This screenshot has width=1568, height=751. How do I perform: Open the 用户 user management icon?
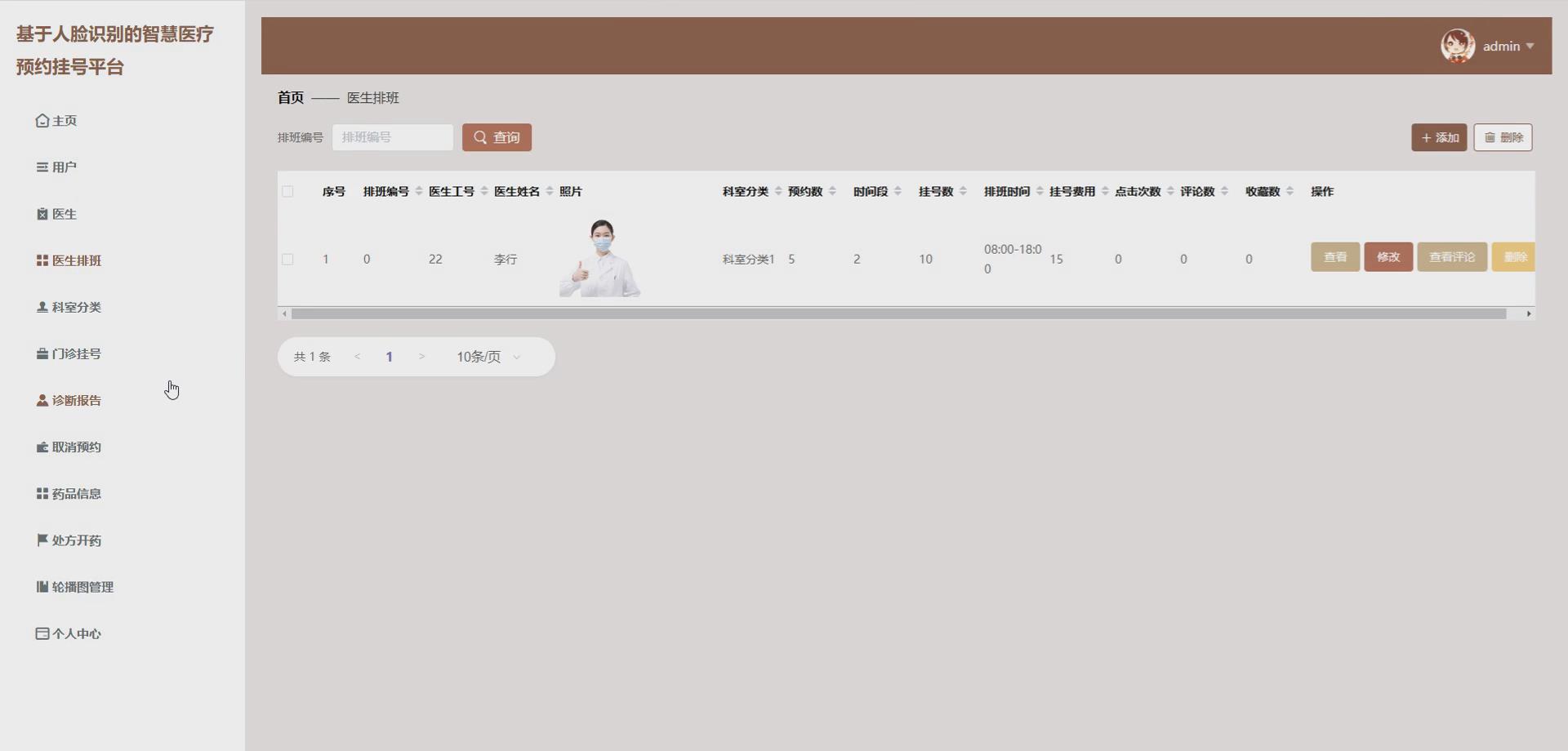42,167
